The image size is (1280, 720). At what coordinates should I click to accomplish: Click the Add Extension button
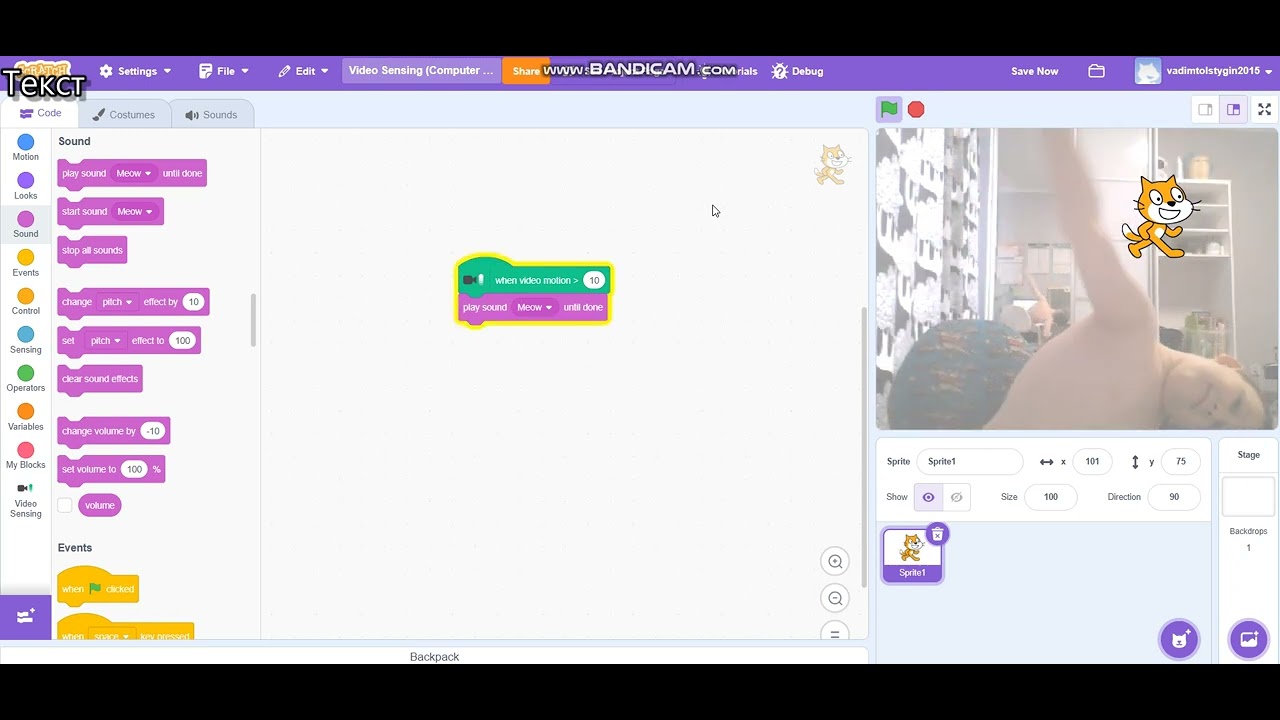26,616
